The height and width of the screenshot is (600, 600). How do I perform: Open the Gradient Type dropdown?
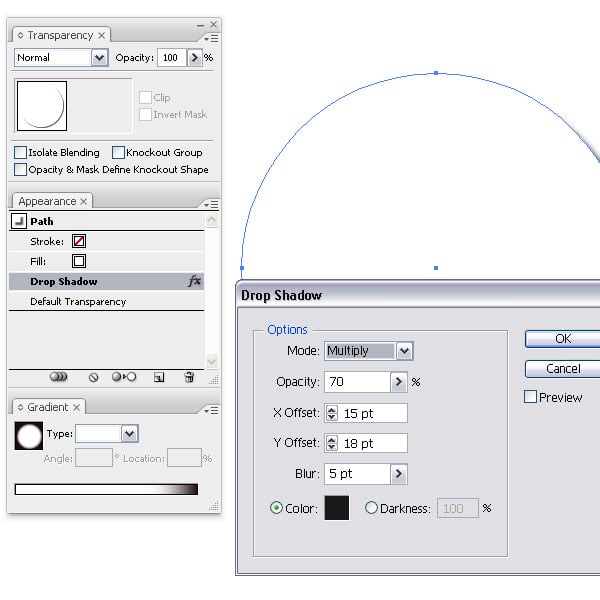click(129, 434)
